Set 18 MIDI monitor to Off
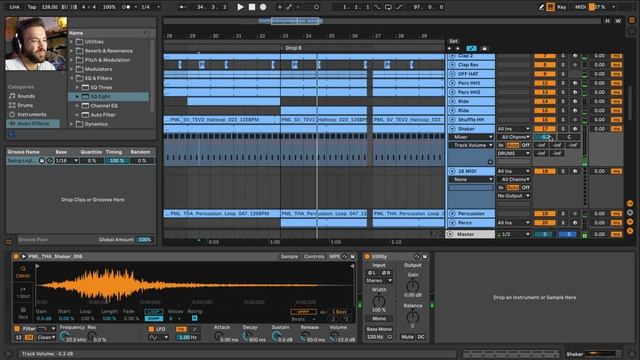This screenshot has height=360, width=640. click(x=526, y=187)
